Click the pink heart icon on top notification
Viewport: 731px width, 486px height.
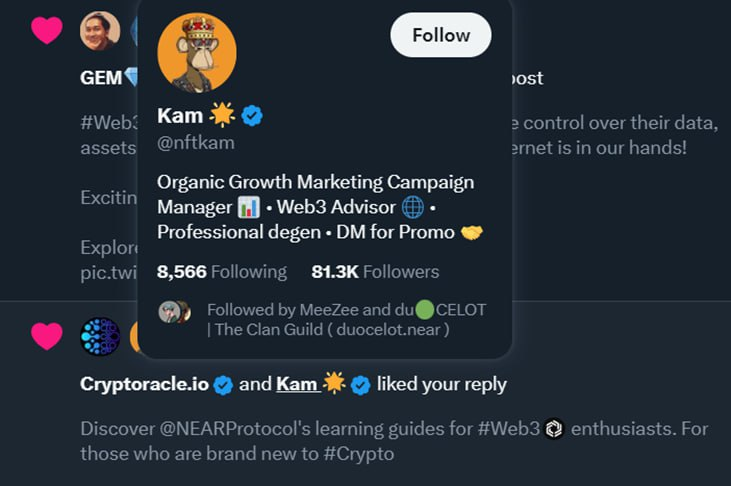coord(47,31)
